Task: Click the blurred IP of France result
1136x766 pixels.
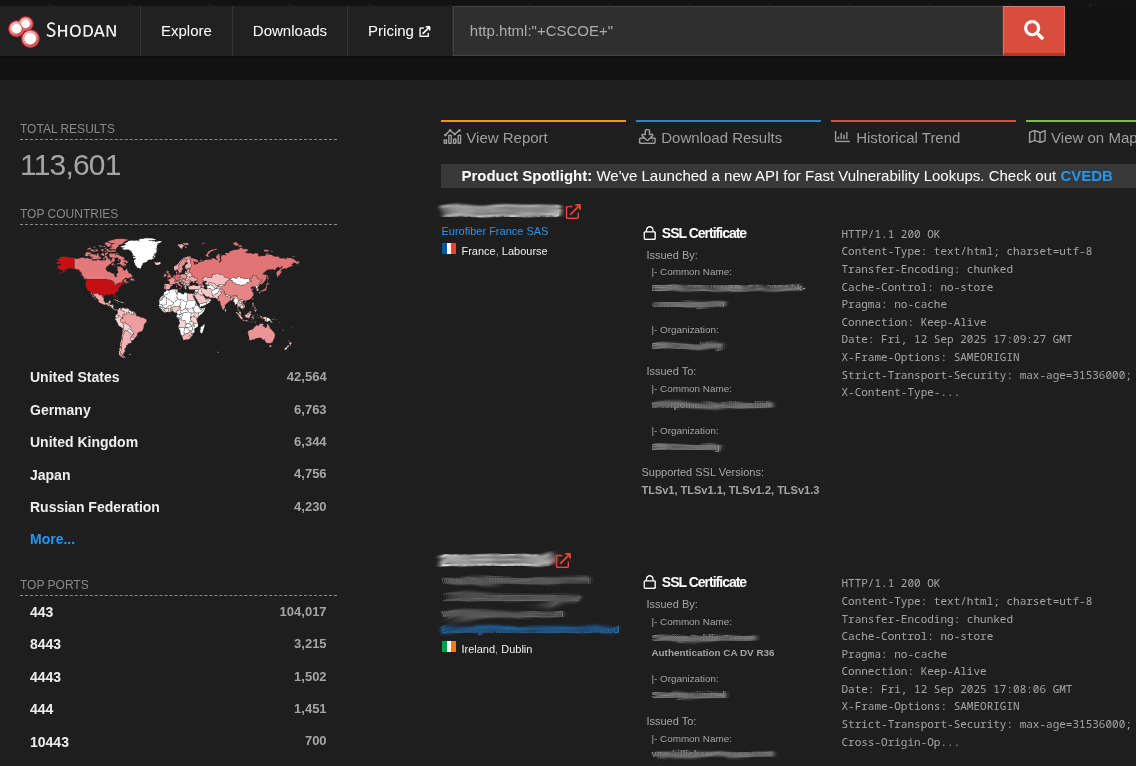Action: pos(501,211)
